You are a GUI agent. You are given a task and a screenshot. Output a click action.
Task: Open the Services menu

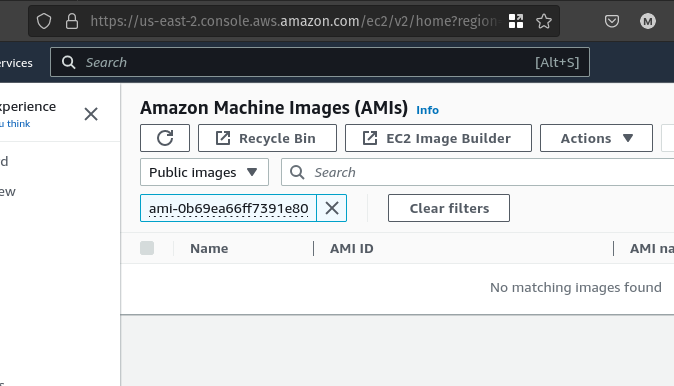pos(16,63)
